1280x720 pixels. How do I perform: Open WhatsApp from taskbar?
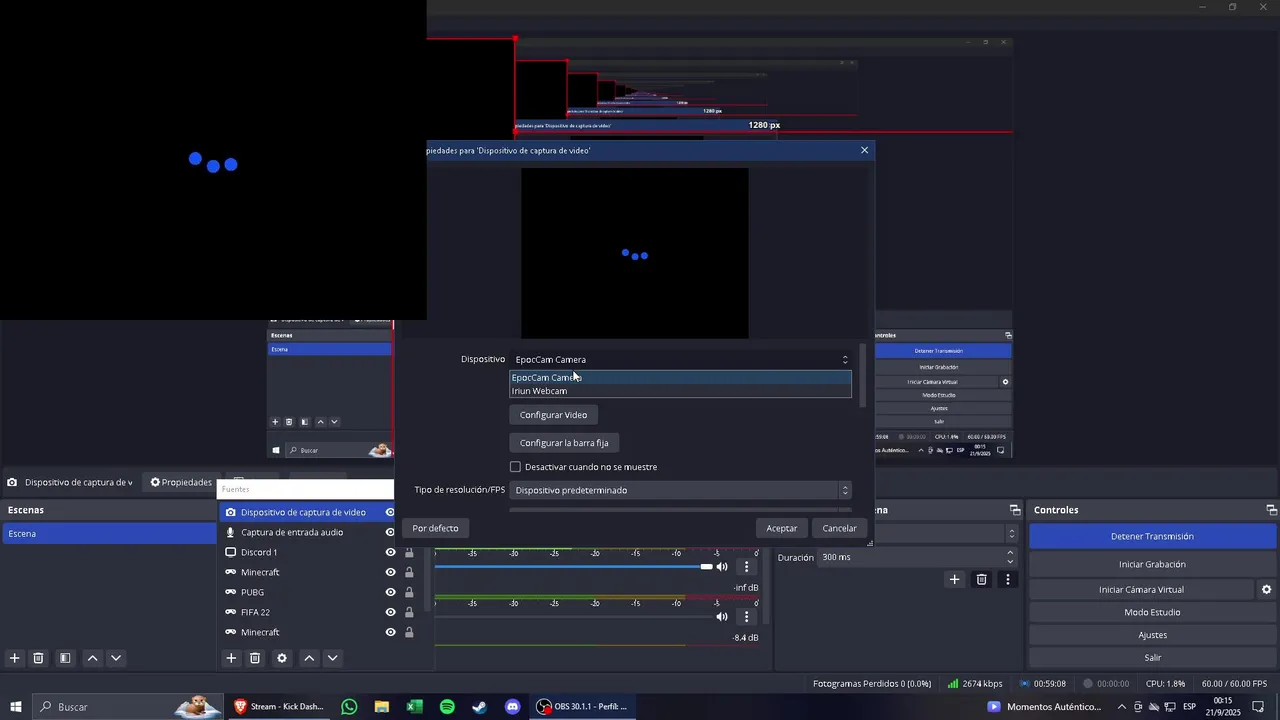pos(349,707)
